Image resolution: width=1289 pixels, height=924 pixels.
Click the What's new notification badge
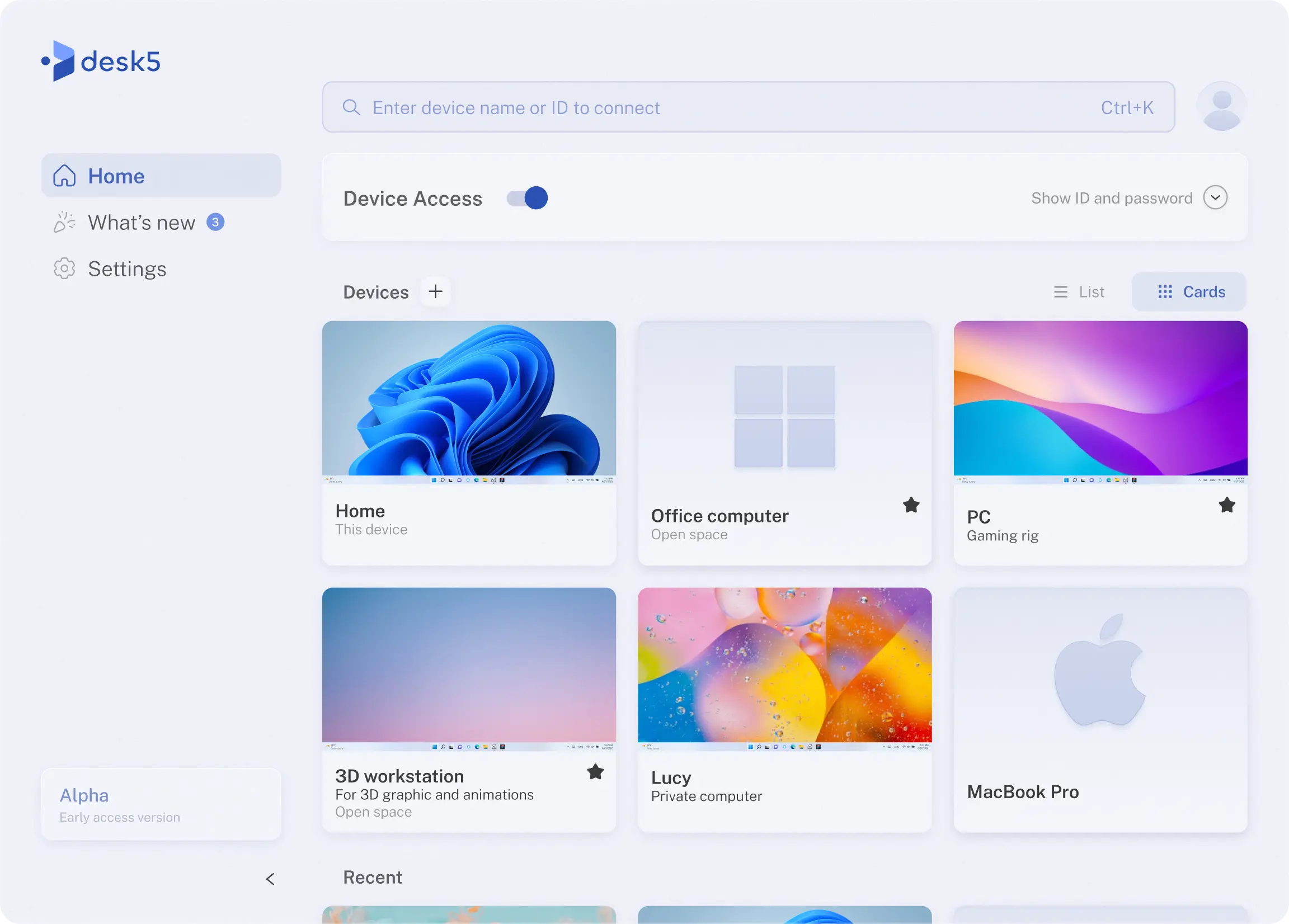[x=215, y=222]
